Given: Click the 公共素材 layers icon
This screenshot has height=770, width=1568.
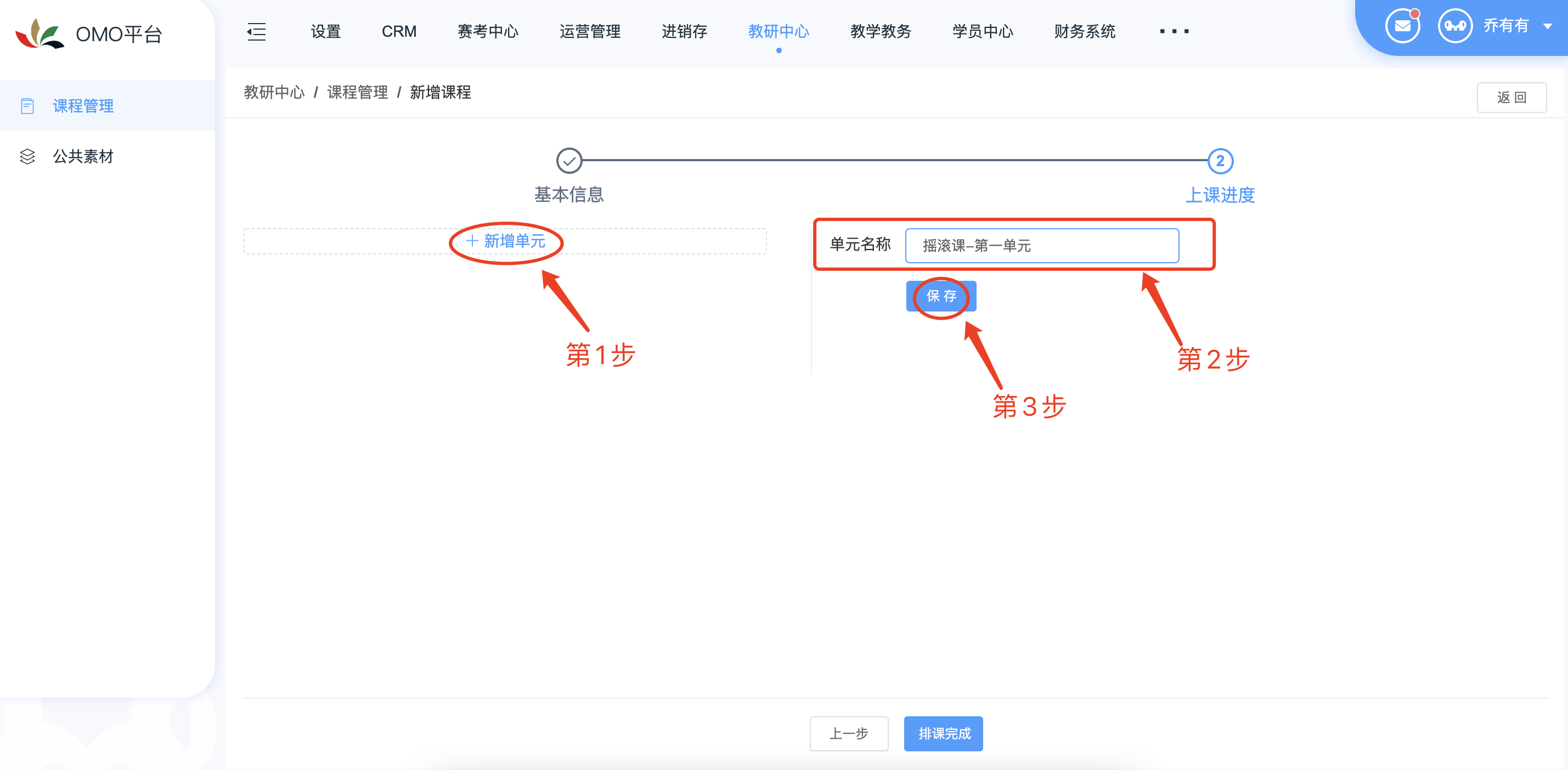Looking at the screenshot, I should point(27,156).
